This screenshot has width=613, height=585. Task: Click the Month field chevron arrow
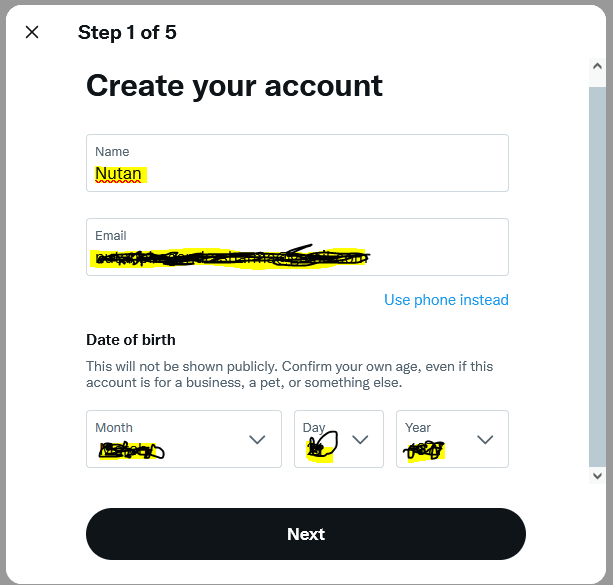(x=257, y=440)
